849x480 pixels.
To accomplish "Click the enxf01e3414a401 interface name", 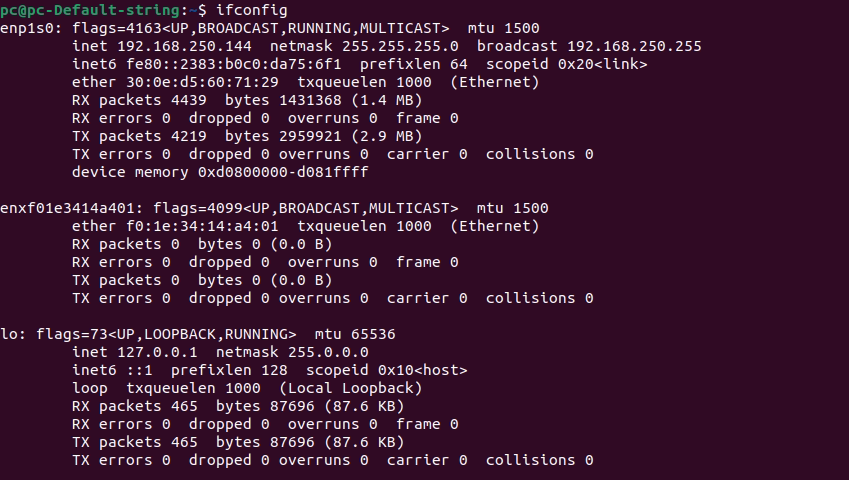I will (x=69, y=208).
